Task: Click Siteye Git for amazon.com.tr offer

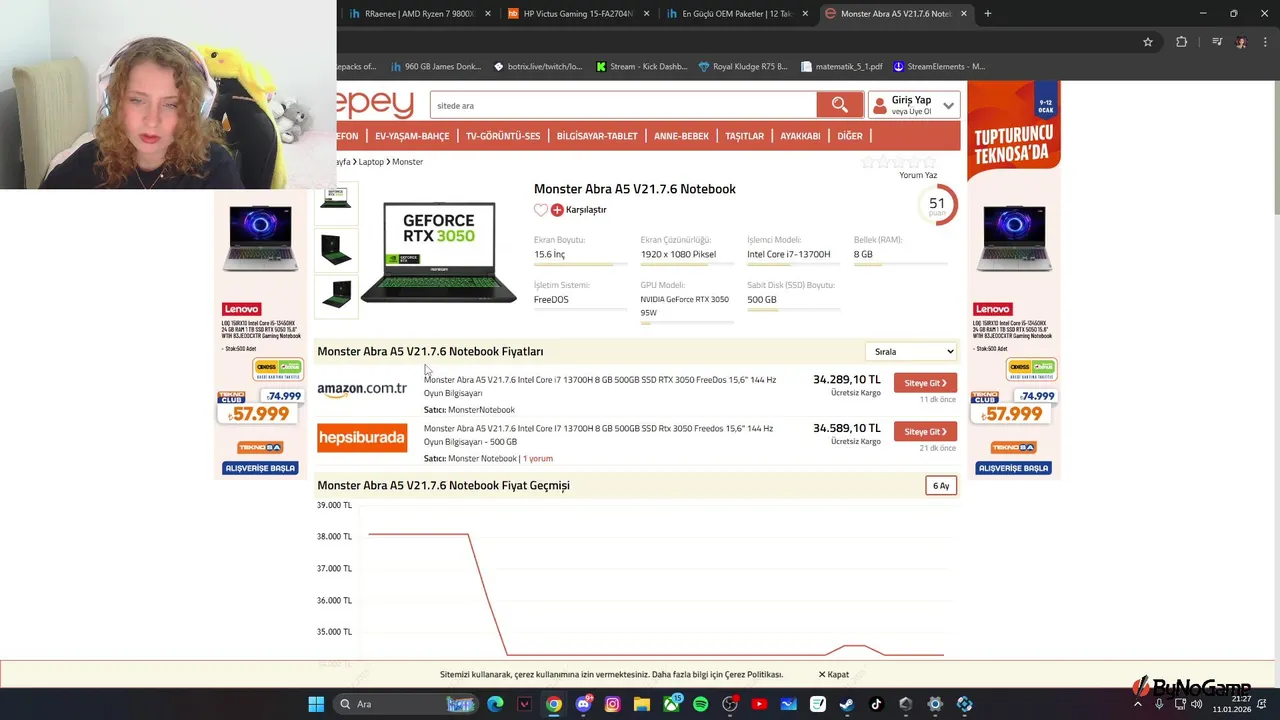Action: pyautogui.click(x=925, y=383)
